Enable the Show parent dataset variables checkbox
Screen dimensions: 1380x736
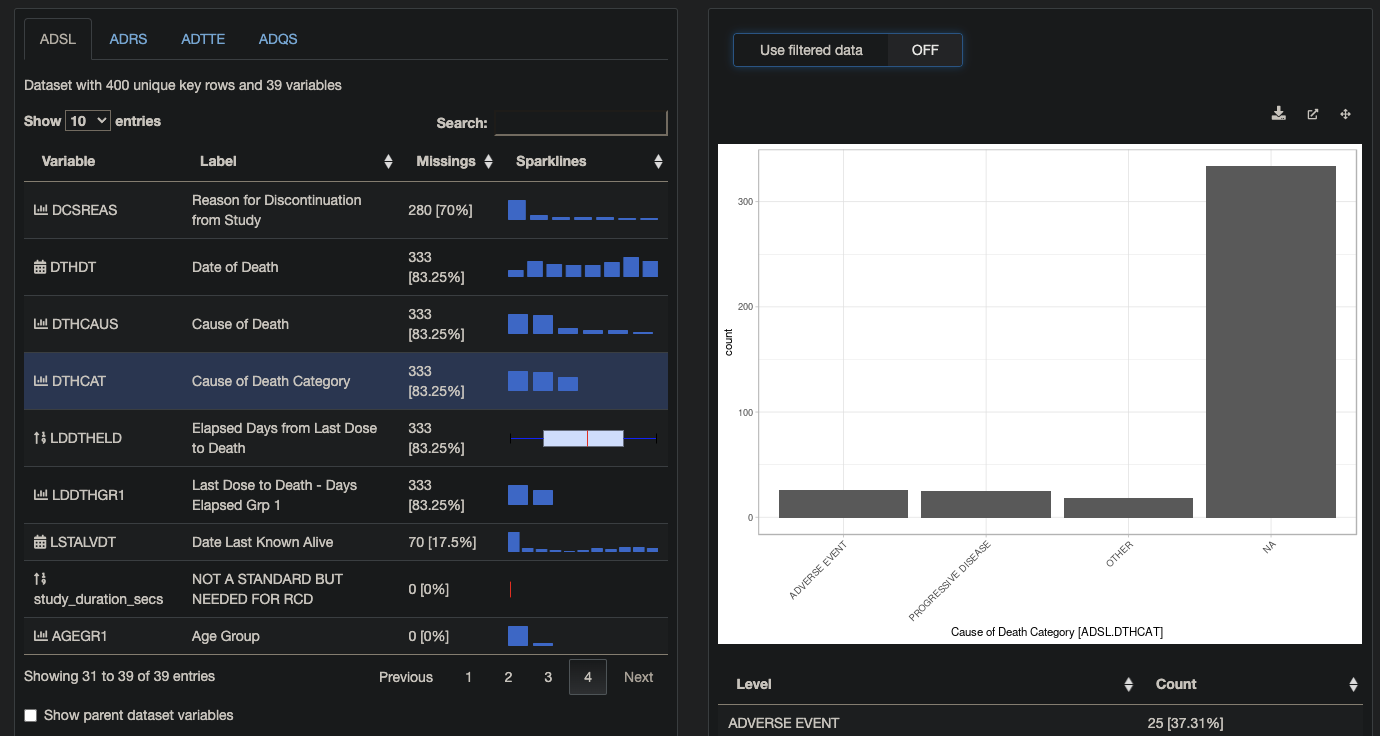pyautogui.click(x=29, y=714)
